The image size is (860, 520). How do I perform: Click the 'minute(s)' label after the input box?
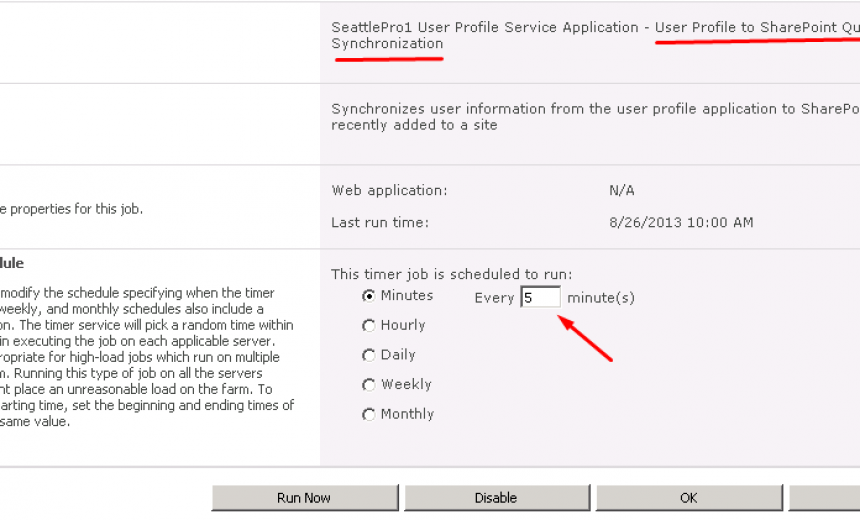[x=601, y=298]
